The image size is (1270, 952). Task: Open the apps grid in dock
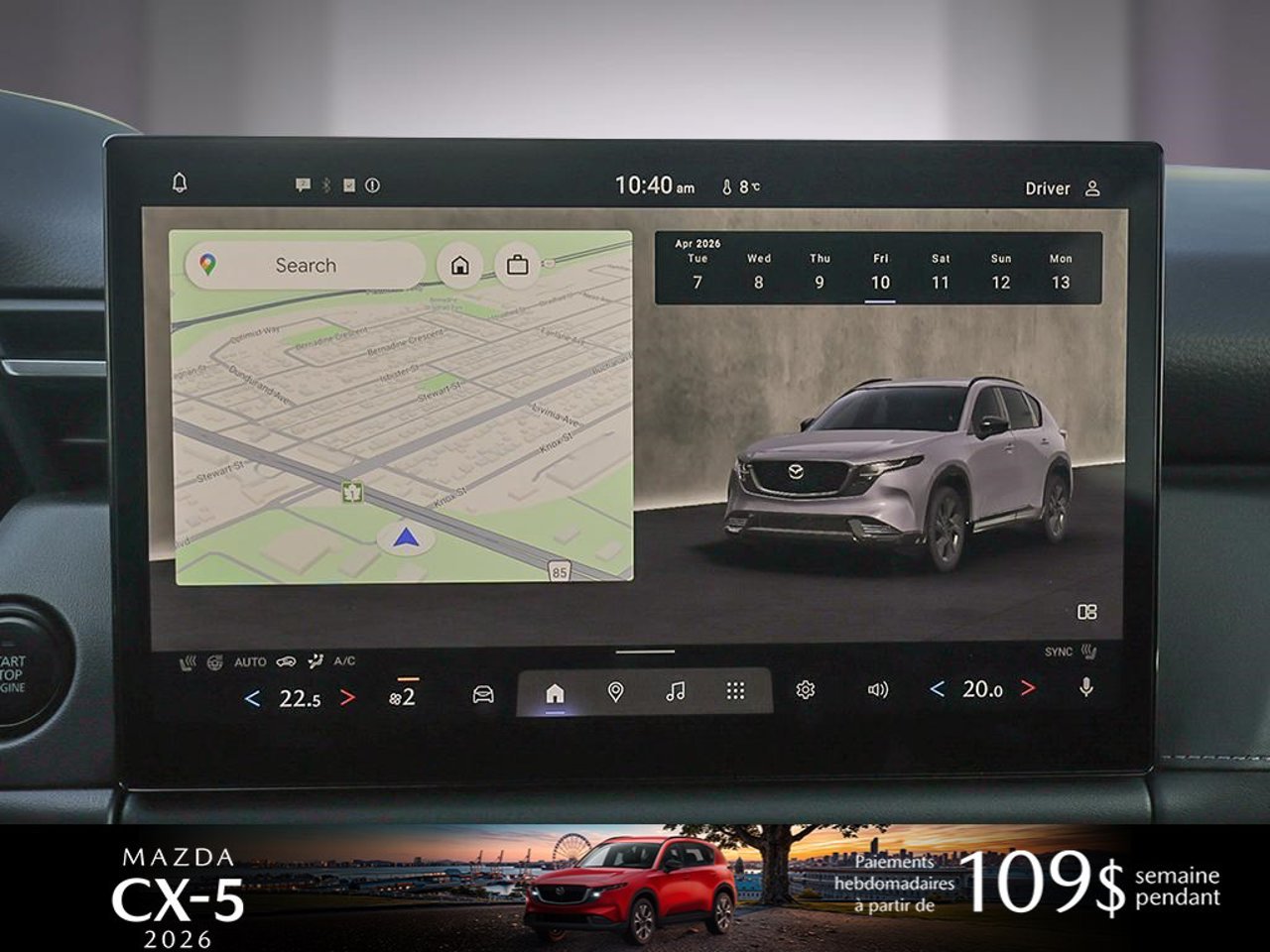click(735, 691)
